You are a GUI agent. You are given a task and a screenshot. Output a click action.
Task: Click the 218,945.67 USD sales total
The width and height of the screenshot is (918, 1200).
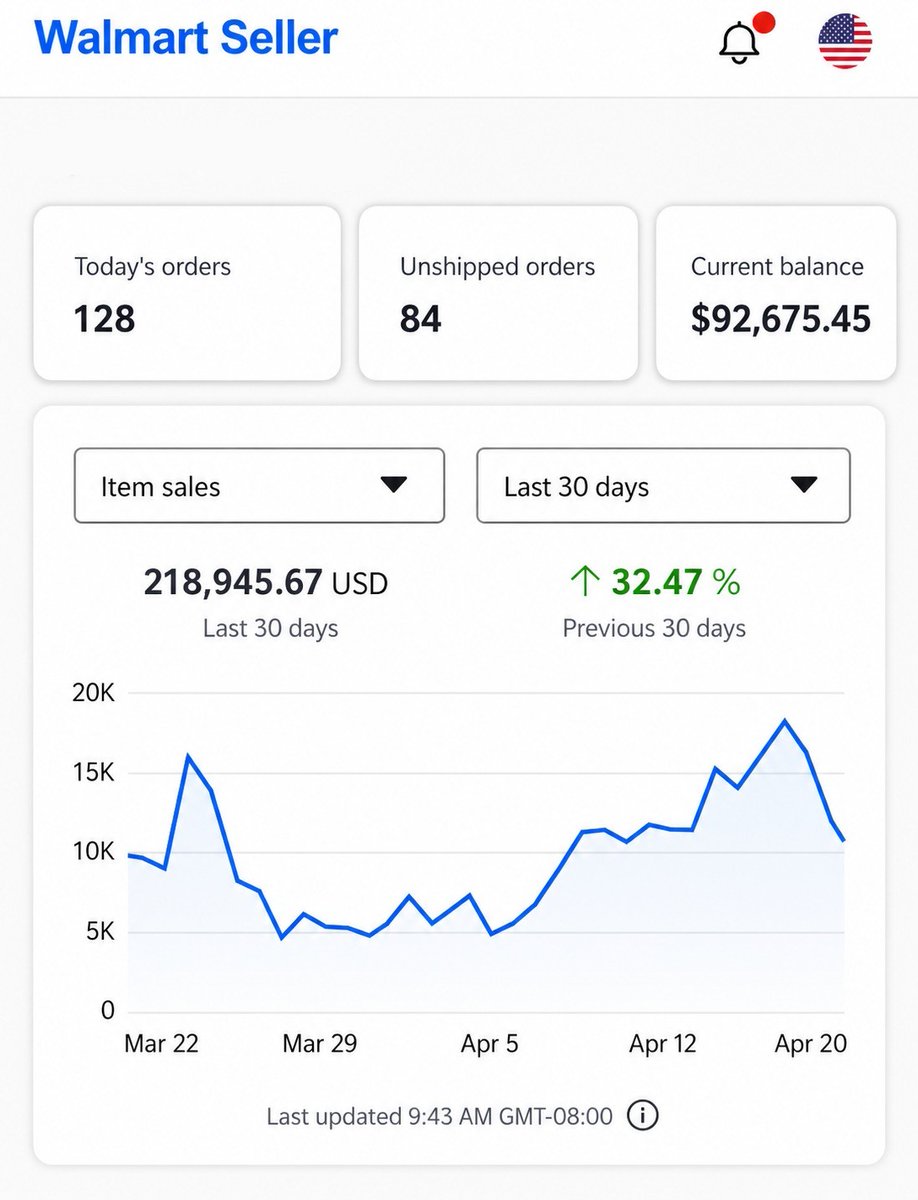click(x=265, y=582)
